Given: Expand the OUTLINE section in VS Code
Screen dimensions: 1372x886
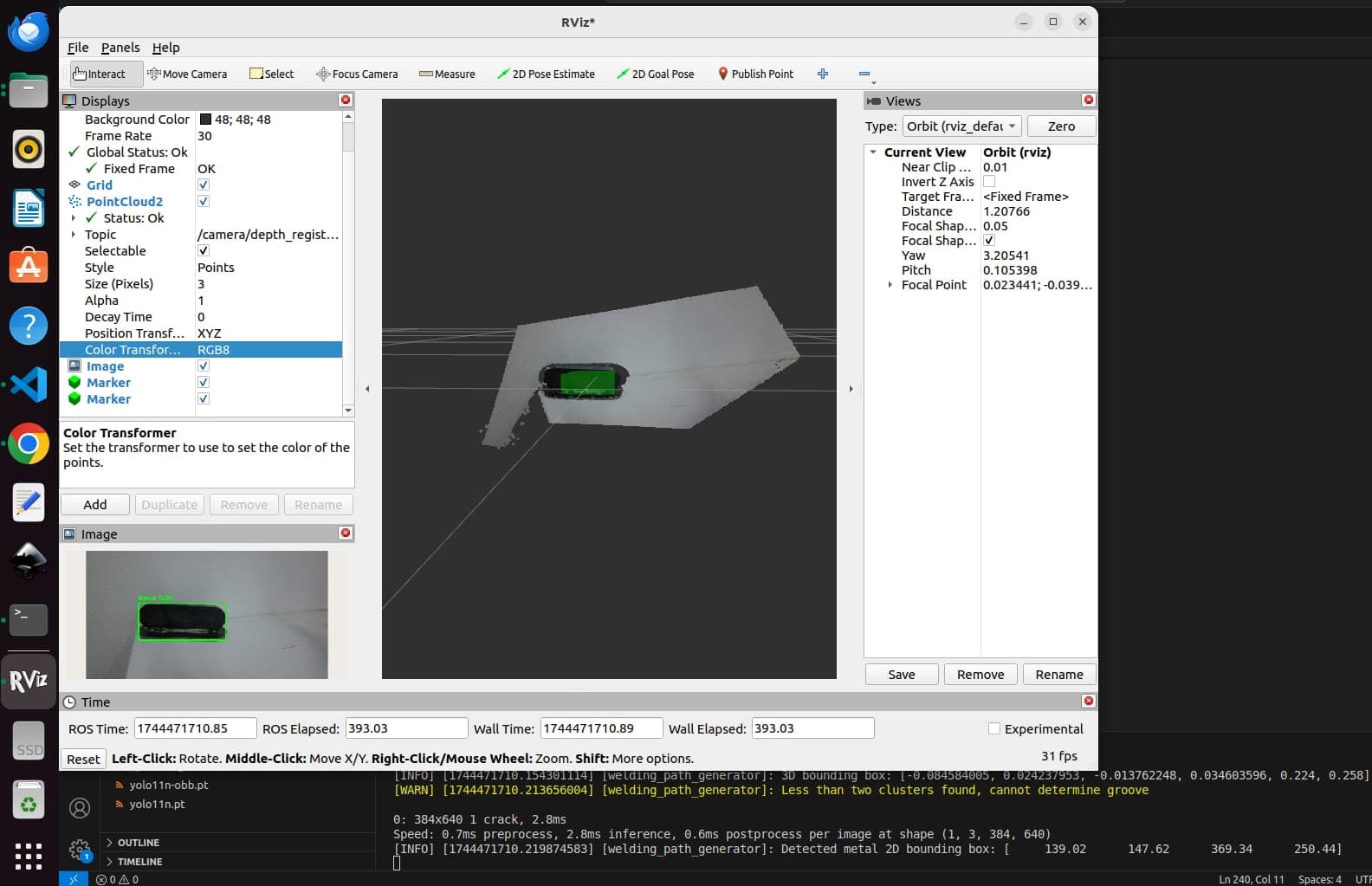Looking at the screenshot, I should [x=110, y=842].
